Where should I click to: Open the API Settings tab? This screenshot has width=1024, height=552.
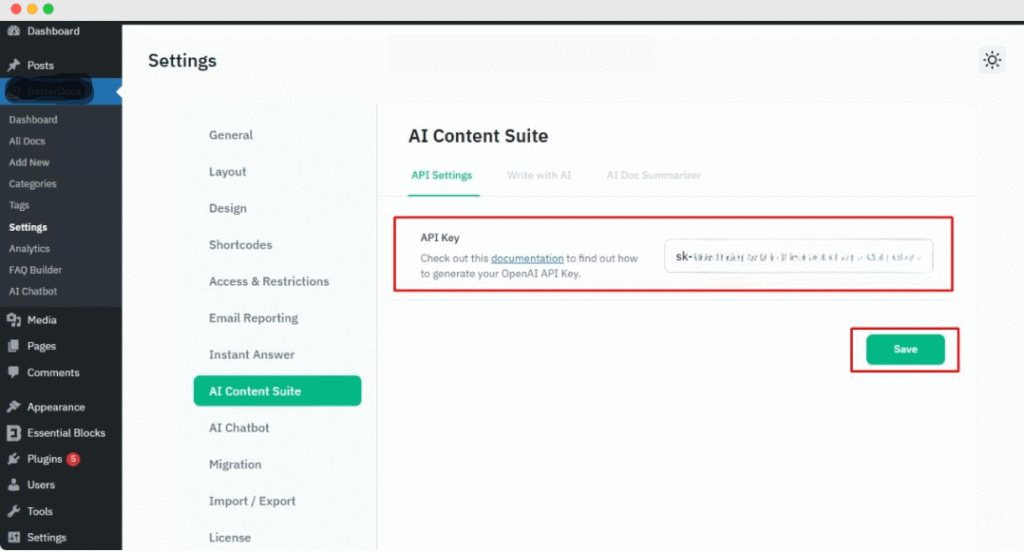(441, 175)
